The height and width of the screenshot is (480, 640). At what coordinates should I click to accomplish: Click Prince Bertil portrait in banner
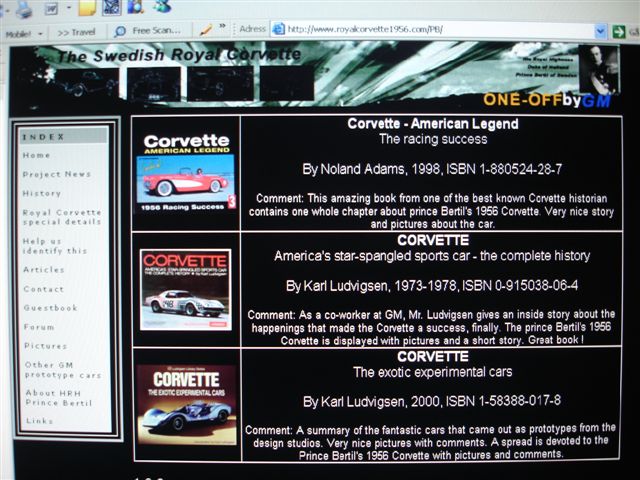(x=598, y=69)
